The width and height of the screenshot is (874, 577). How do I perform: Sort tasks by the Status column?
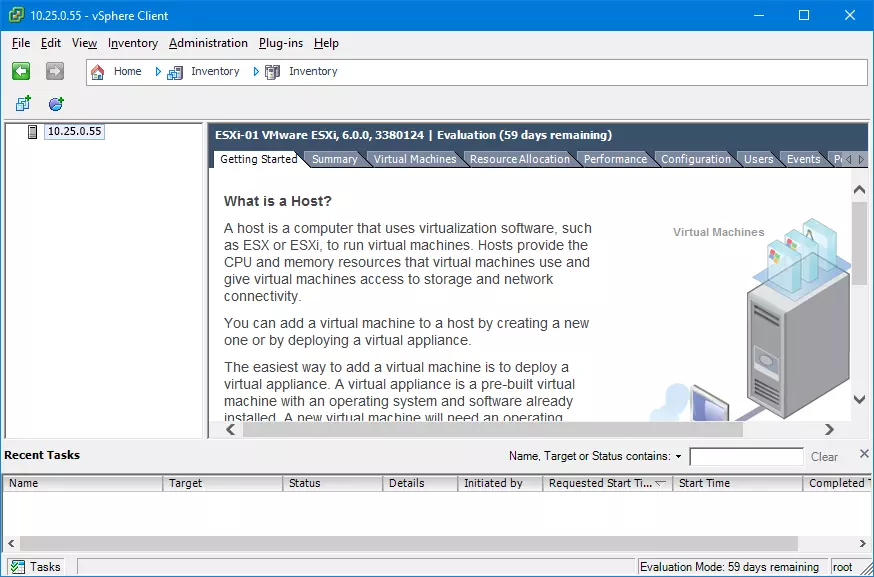[333, 483]
